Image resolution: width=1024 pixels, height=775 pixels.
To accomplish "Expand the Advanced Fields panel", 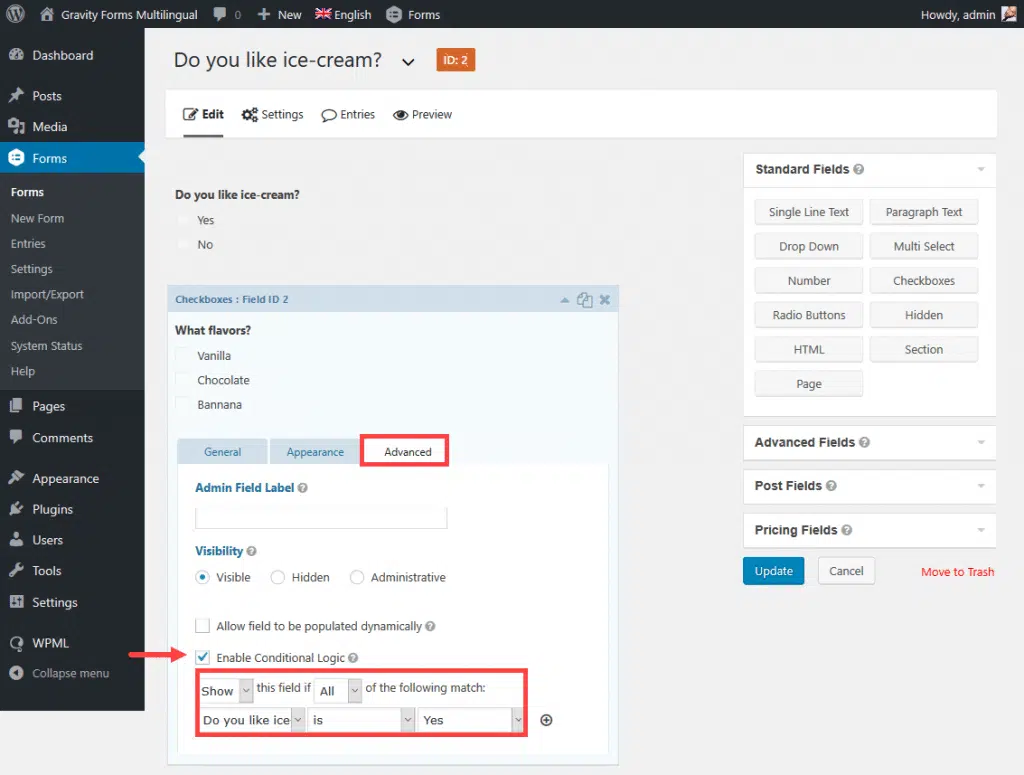I will click(x=981, y=442).
